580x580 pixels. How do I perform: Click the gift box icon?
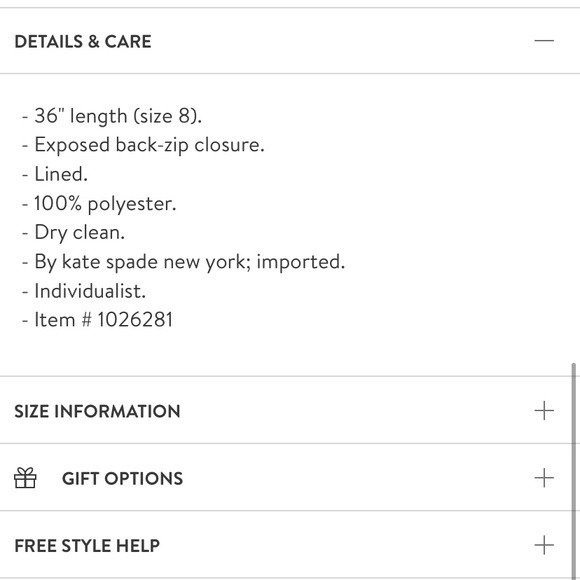click(25, 478)
